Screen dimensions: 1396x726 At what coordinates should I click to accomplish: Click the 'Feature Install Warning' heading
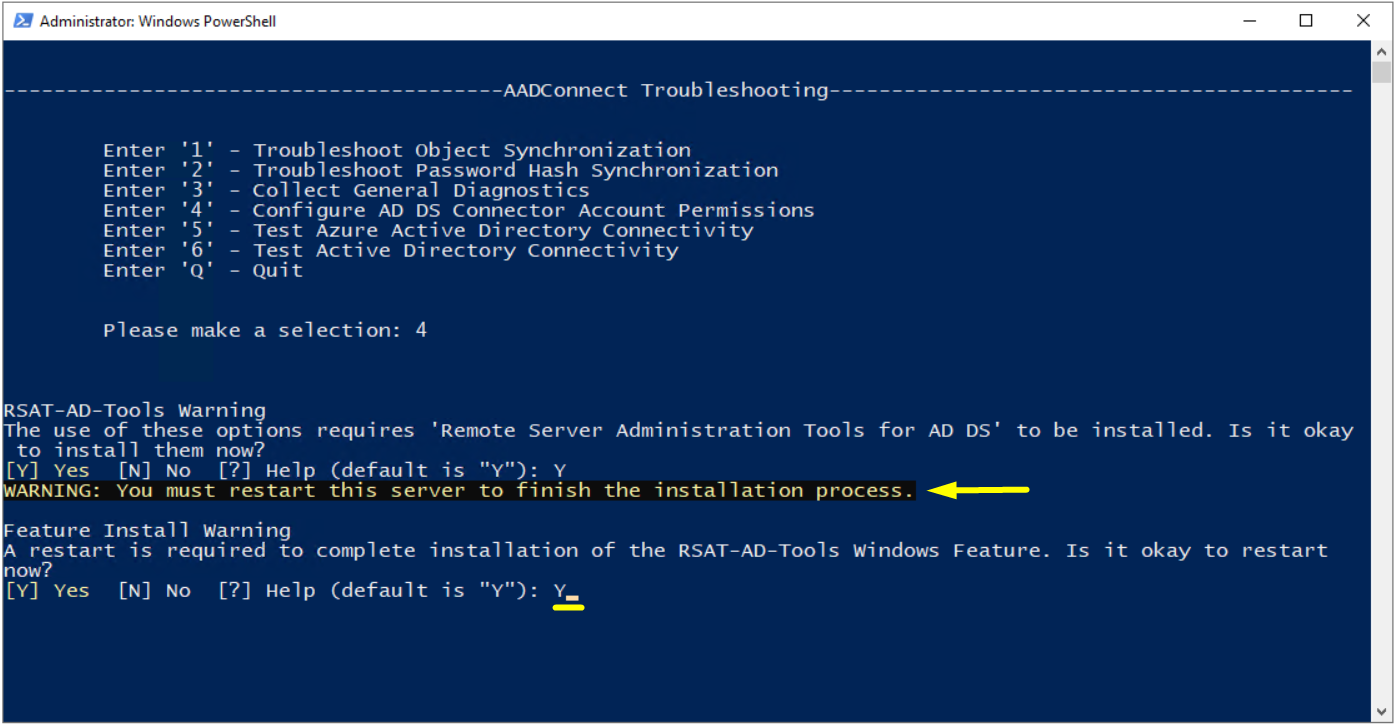pyautogui.click(x=147, y=531)
